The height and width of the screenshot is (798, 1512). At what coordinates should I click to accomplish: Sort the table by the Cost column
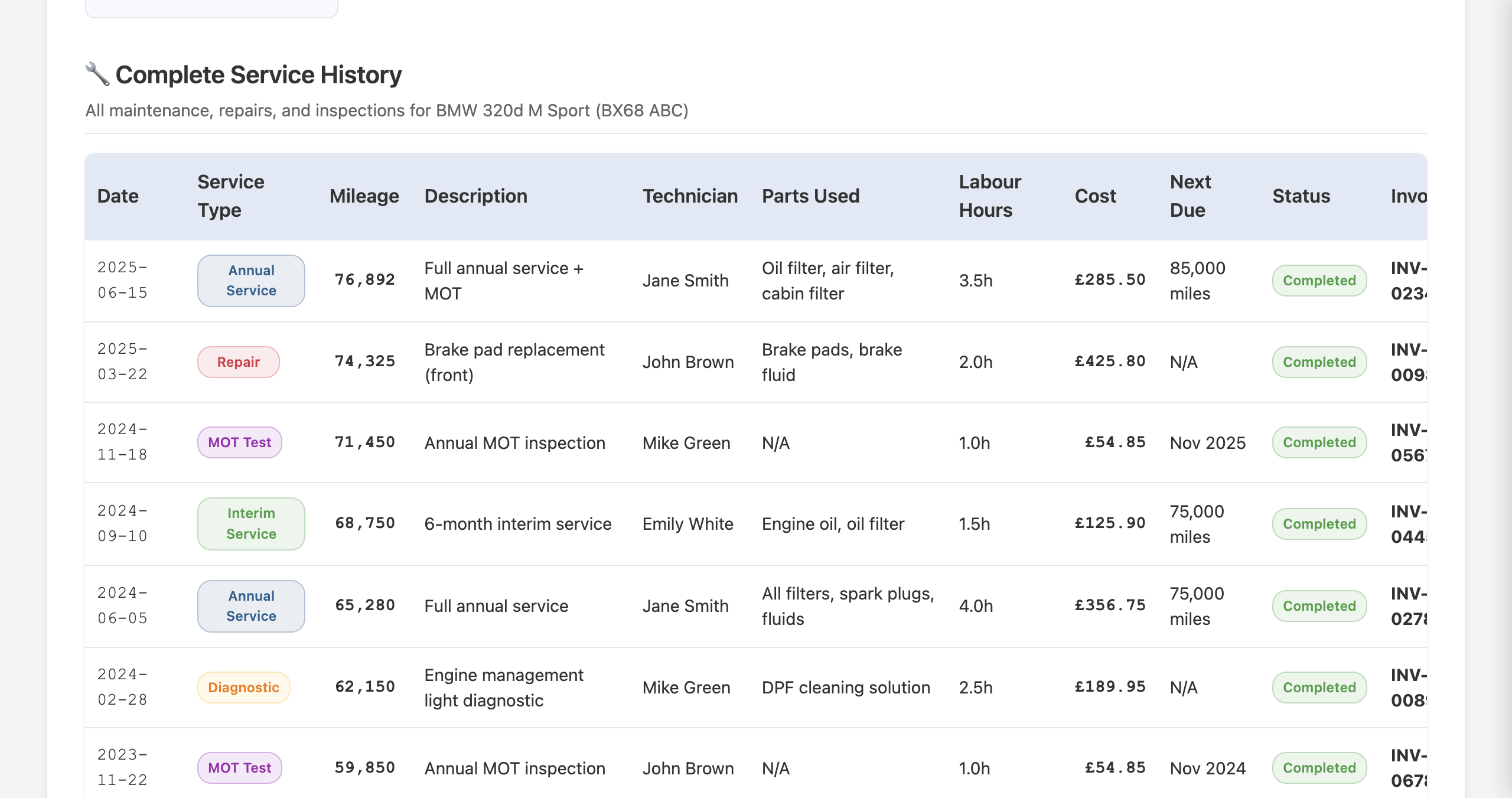coord(1095,196)
